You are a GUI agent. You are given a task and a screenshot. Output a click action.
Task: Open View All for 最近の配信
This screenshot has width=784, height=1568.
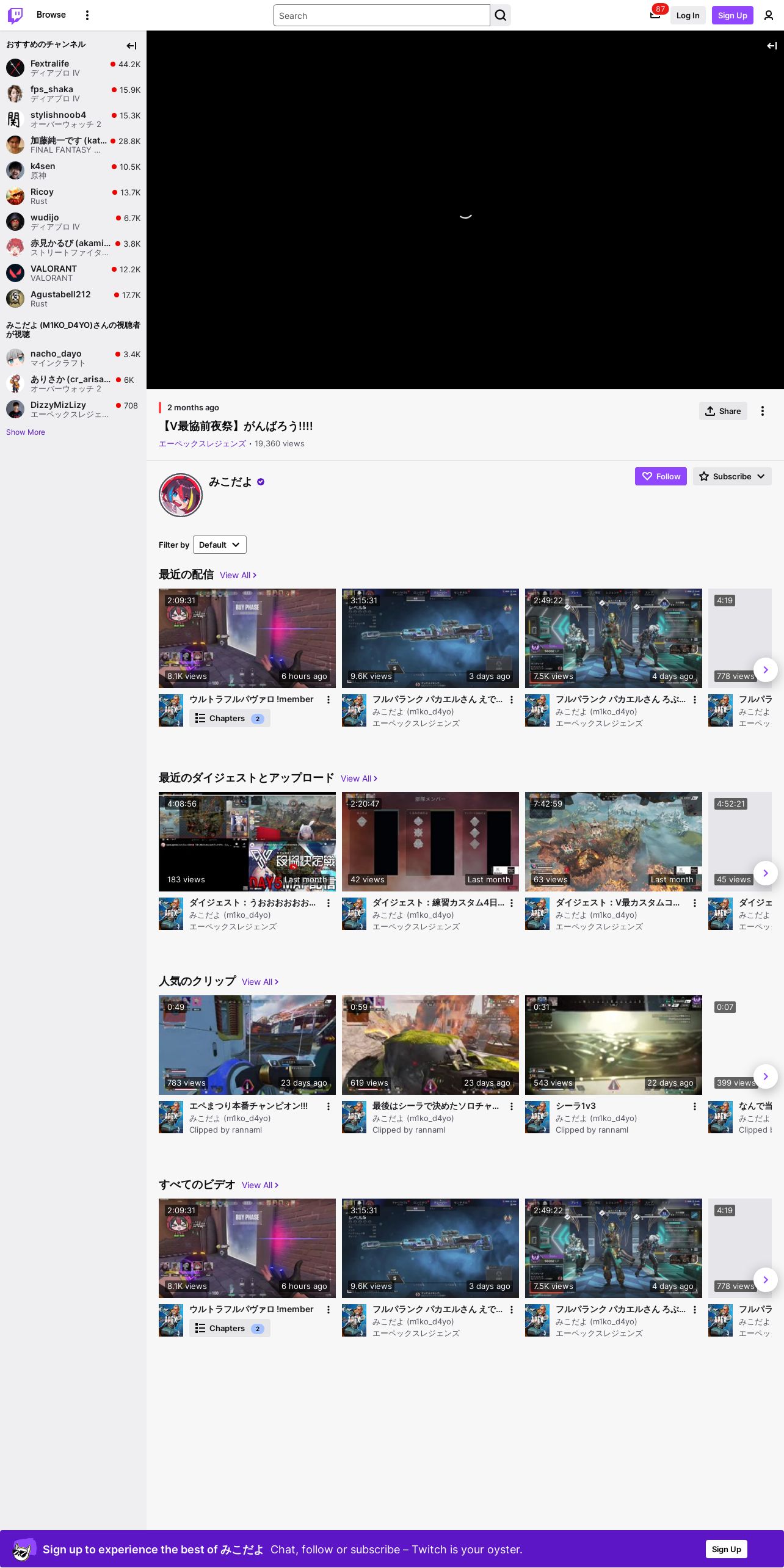(238, 575)
